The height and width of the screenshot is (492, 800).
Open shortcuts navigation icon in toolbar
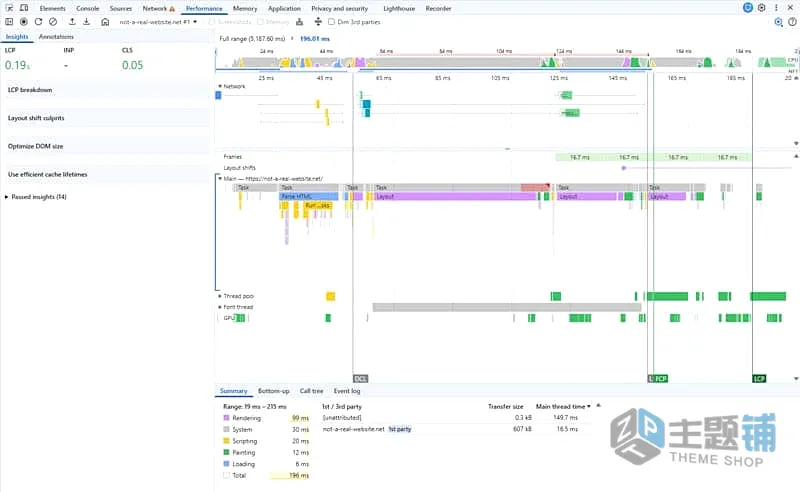click(318, 21)
